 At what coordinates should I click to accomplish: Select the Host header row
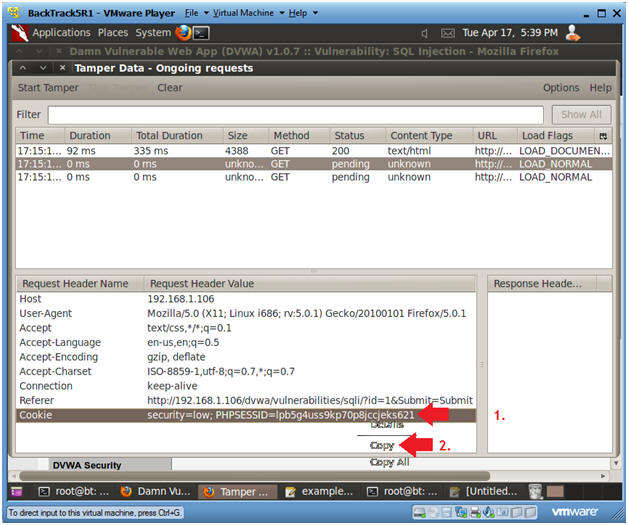[x=246, y=299]
